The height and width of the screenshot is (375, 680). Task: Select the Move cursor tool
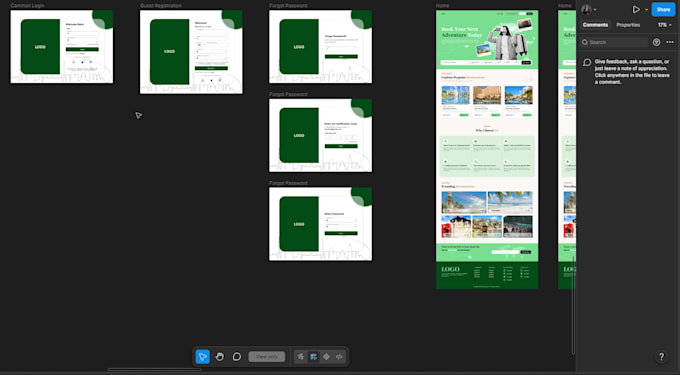pyautogui.click(x=203, y=356)
